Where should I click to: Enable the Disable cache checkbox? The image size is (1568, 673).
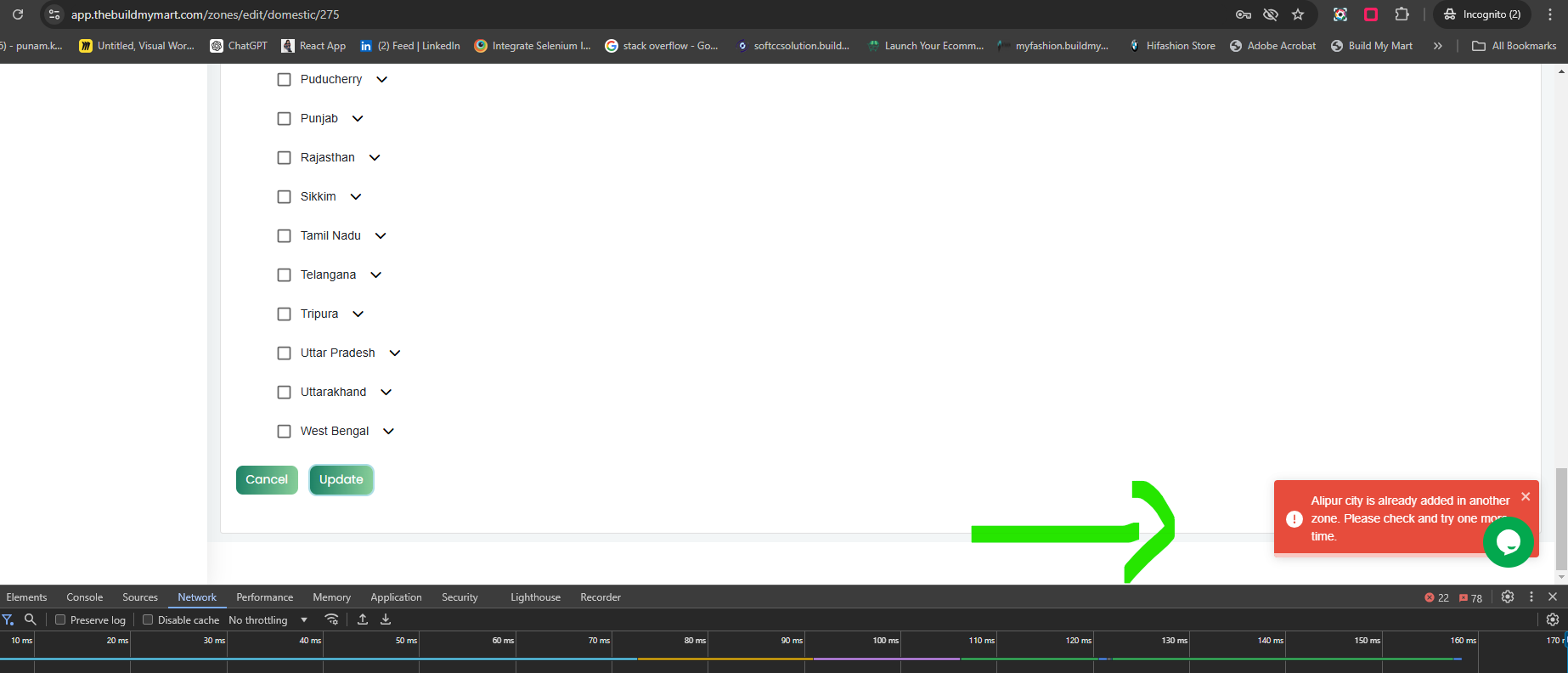coord(148,619)
